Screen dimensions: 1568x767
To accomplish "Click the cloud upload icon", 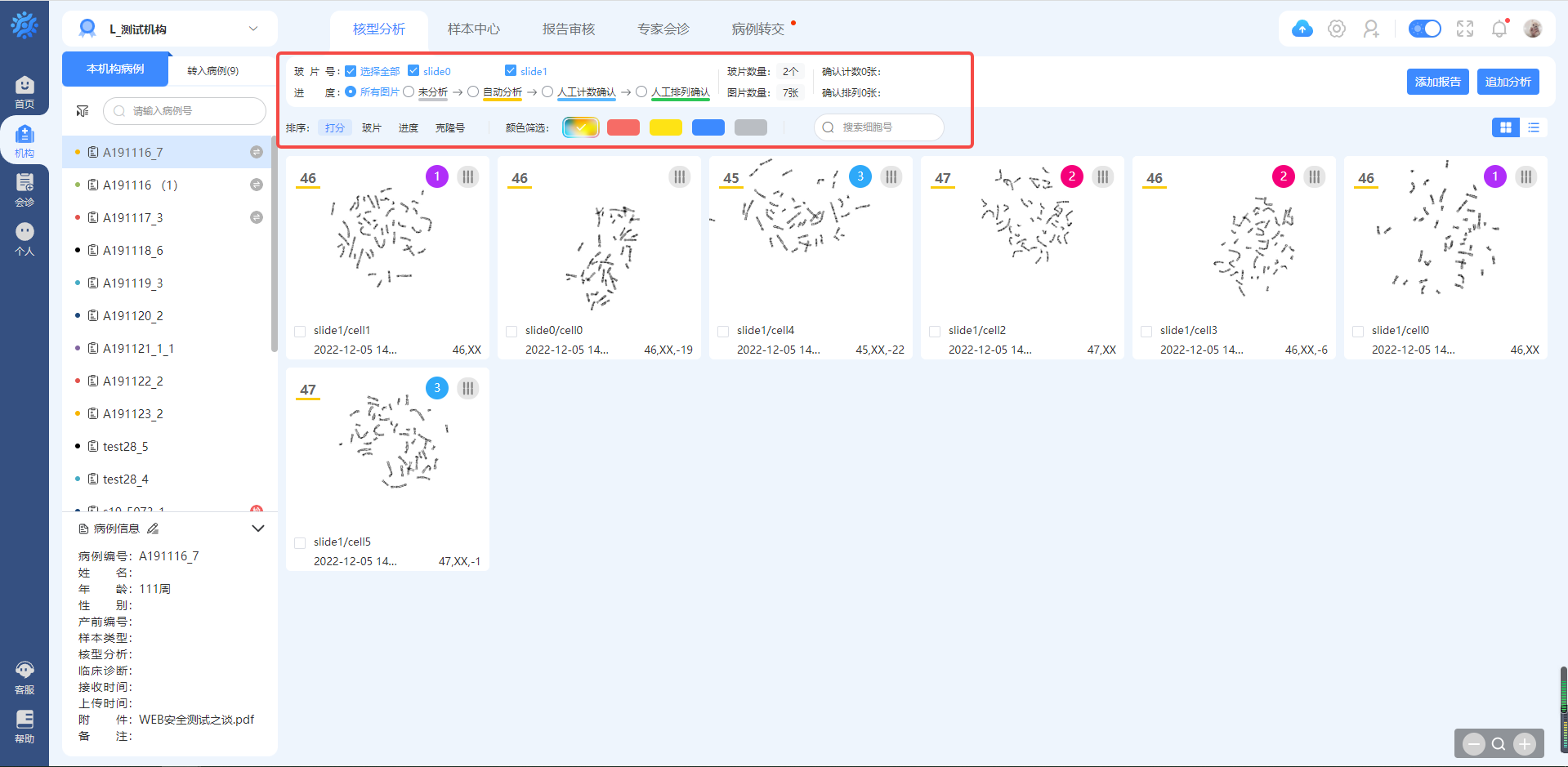I will point(1302,29).
